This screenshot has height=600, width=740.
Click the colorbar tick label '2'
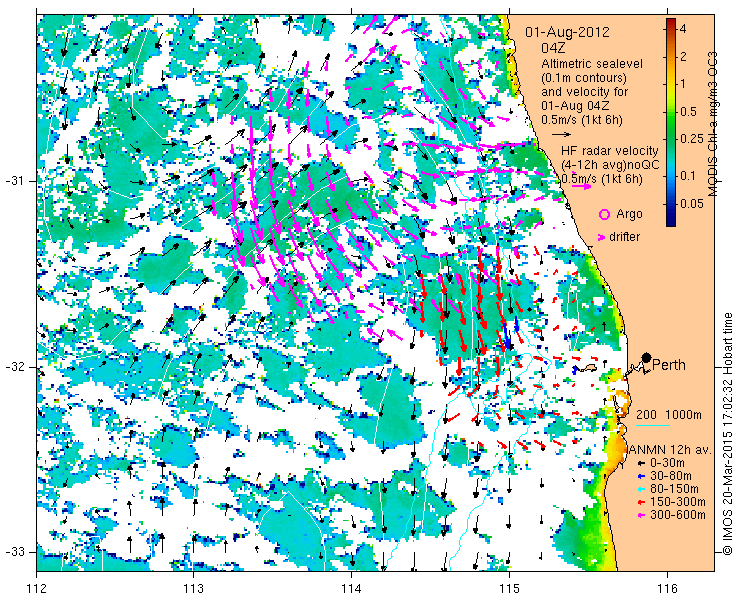[682, 57]
